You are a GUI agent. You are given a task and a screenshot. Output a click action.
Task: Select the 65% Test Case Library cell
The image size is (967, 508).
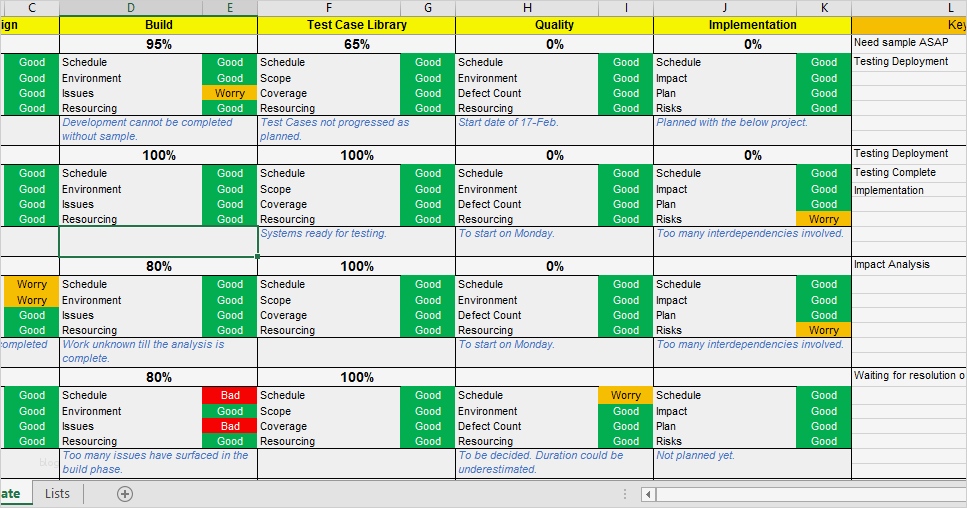pos(356,44)
